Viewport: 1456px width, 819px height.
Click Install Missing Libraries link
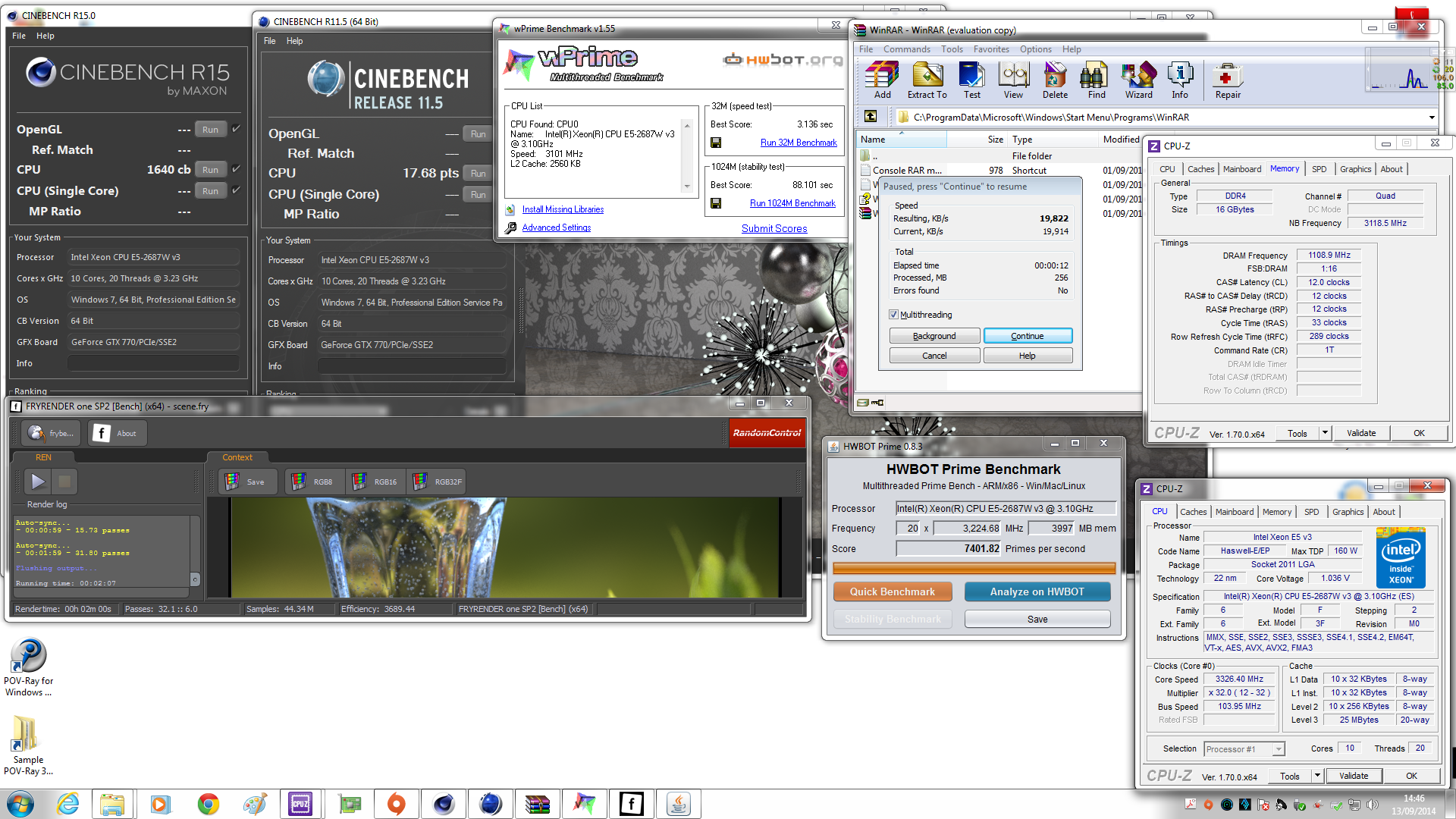[563, 209]
